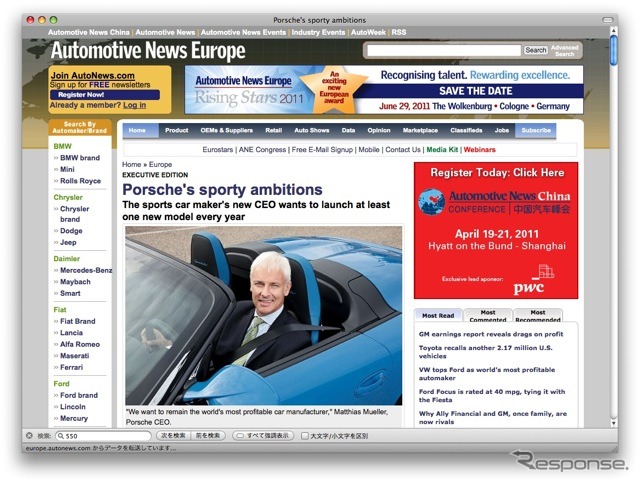Screen dimensions: 640x483
Task: Open the OEMs & Suppliers menu
Action: [227, 130]
